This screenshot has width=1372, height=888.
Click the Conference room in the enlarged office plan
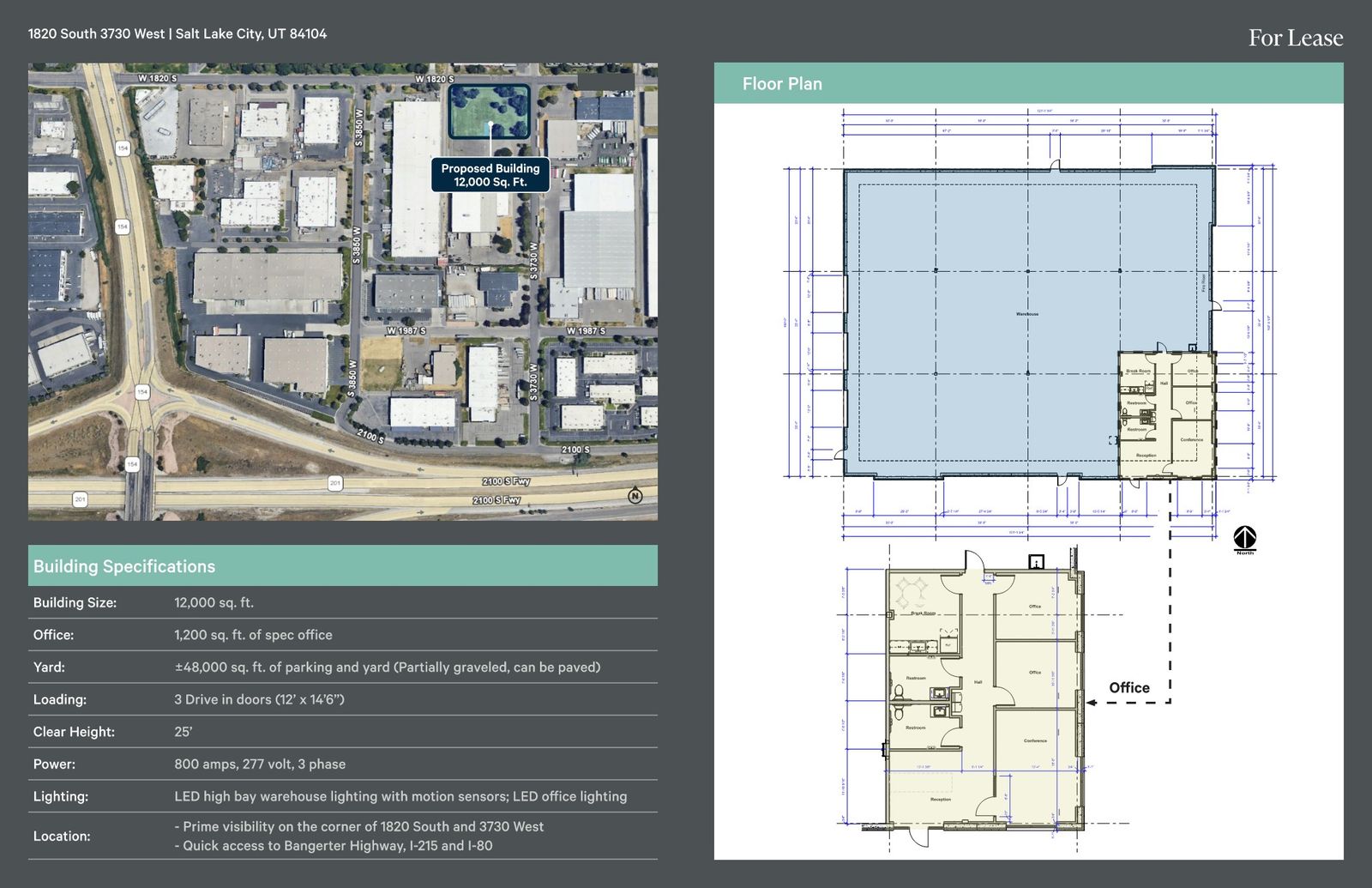click(x=1035, y=740)
